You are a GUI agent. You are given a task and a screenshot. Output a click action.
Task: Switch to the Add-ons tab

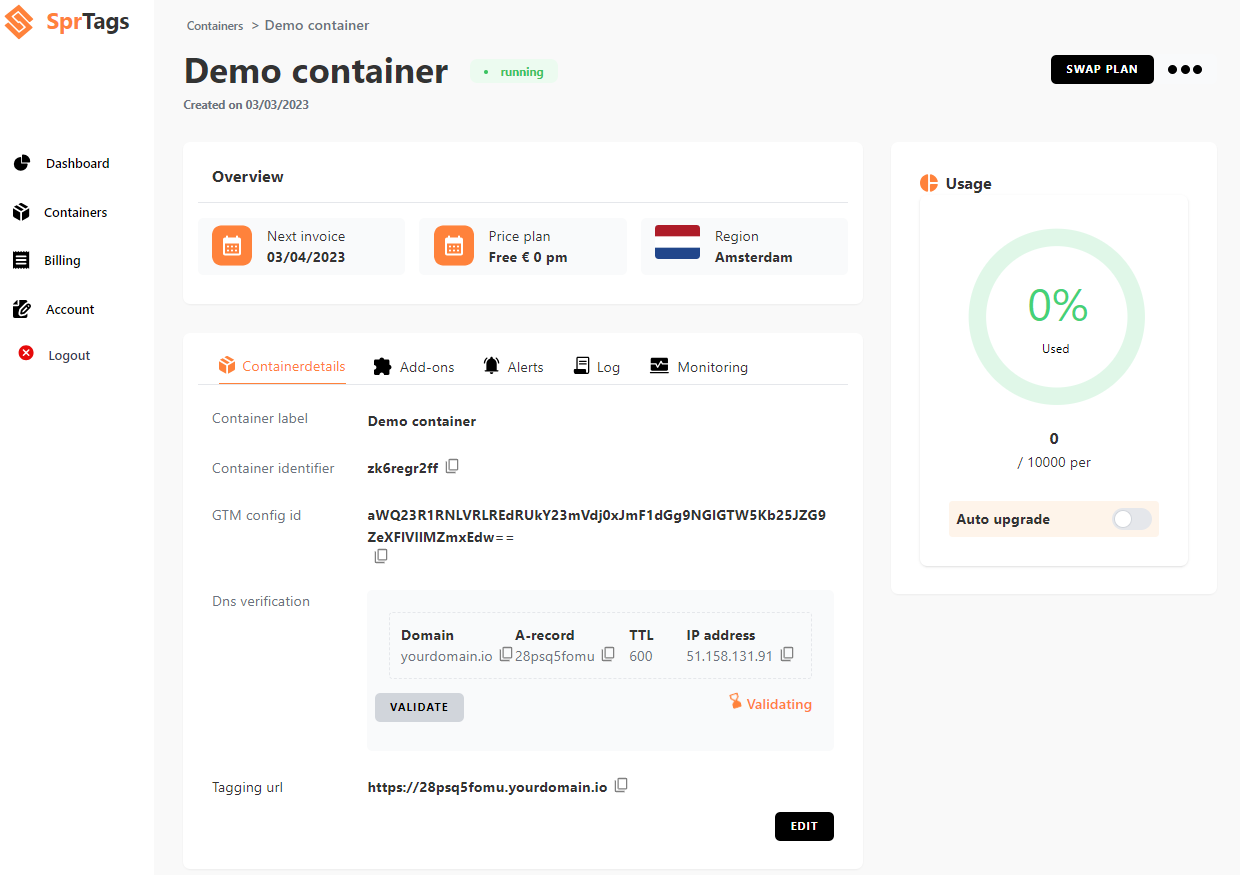[413, 367]
